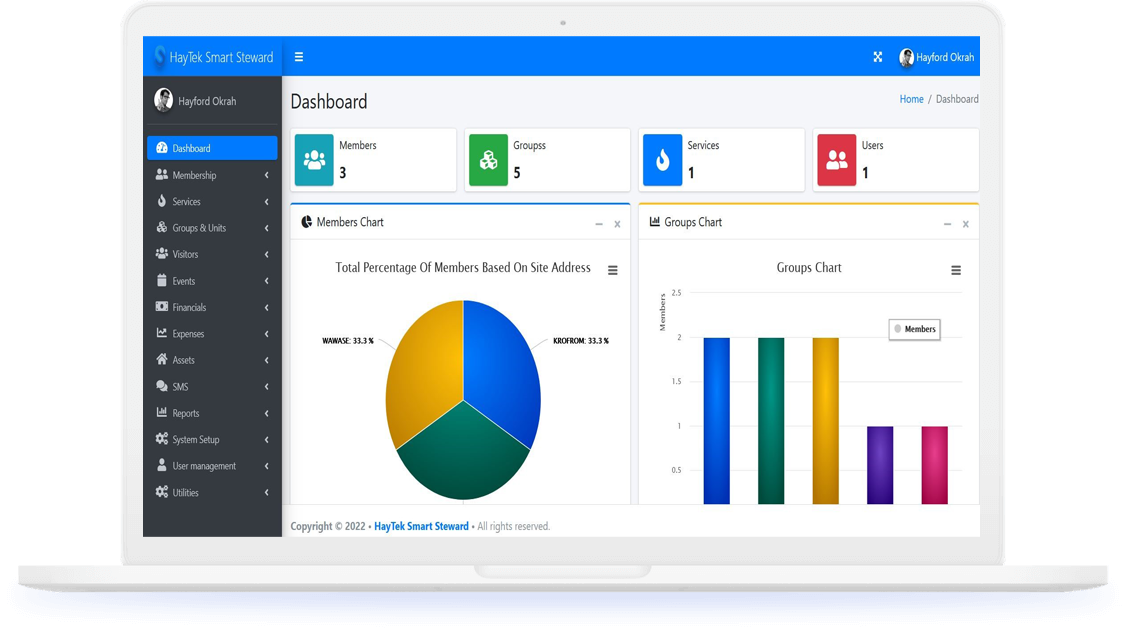Click the fullscreen expand icon in header
The image size is (1126, 630).
(878, 57)
